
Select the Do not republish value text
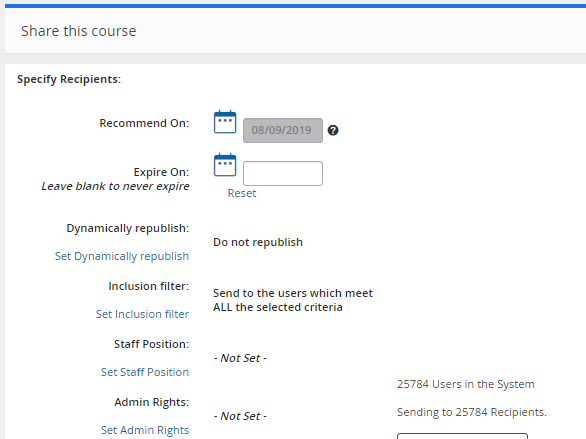coord(258,242)
